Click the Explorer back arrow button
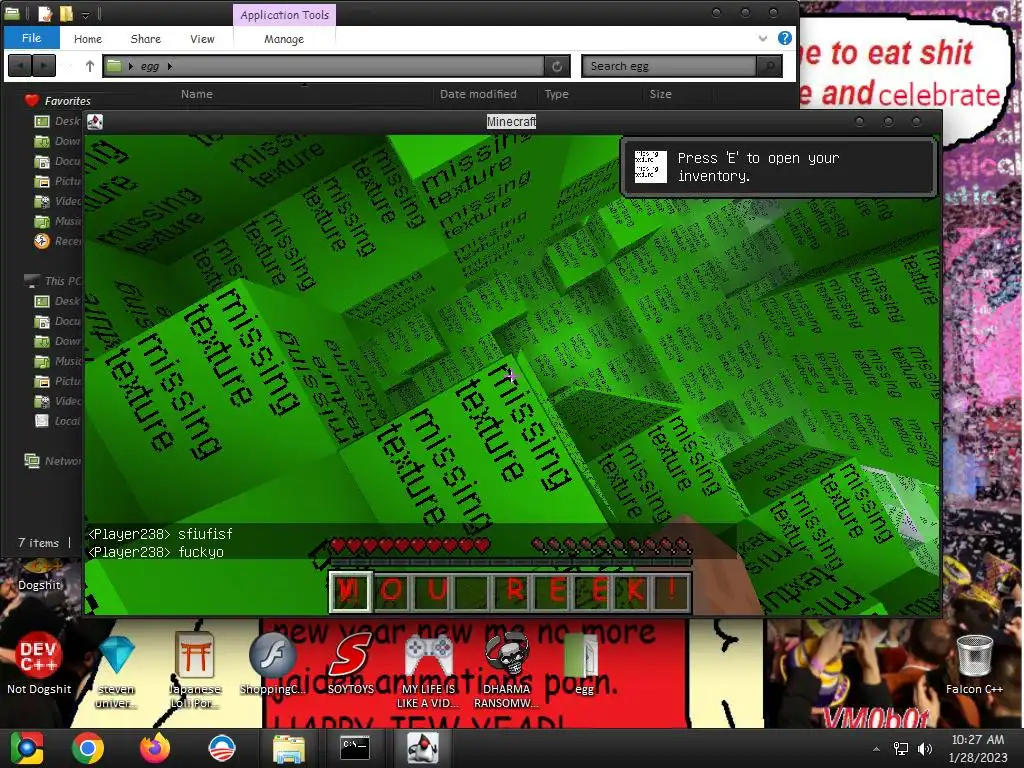The height and width of the screenshot is (768, 1024). 20,66
